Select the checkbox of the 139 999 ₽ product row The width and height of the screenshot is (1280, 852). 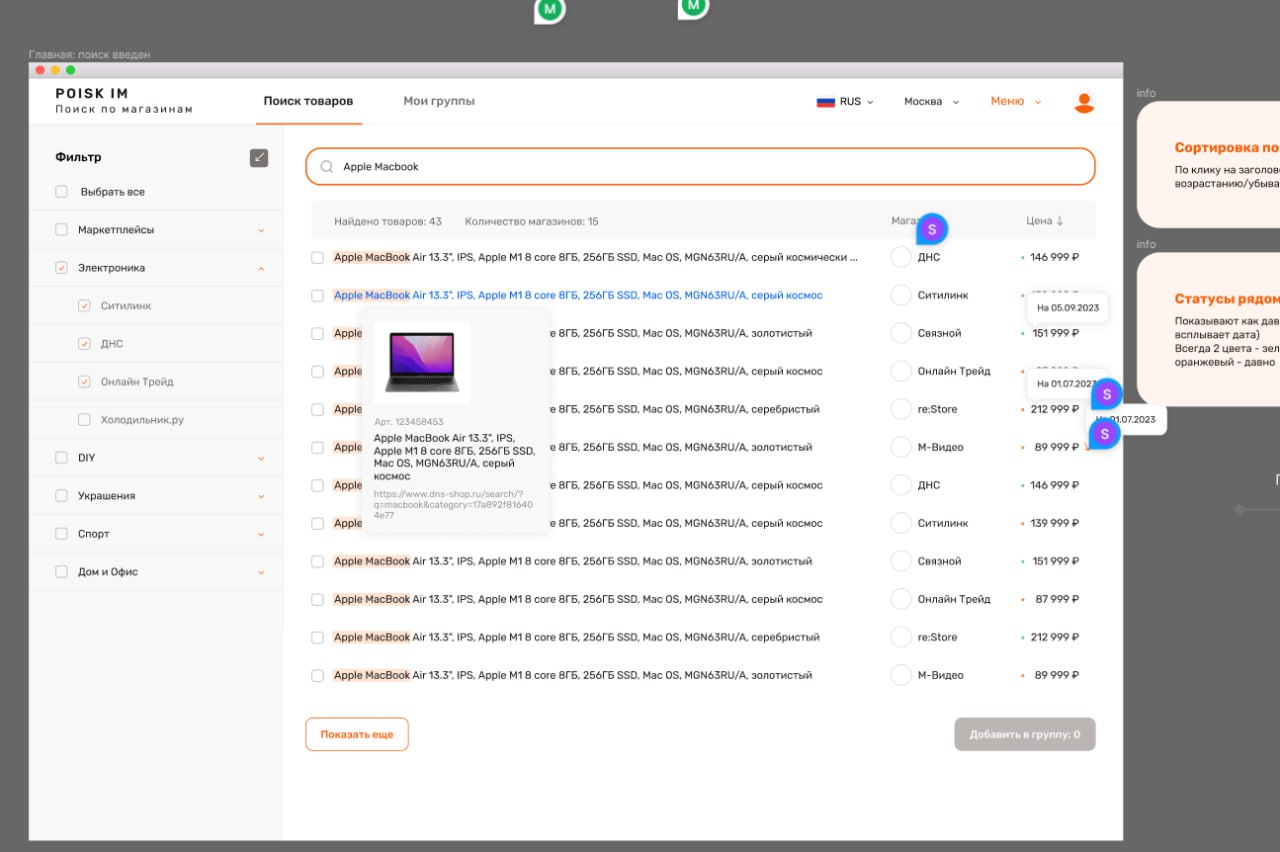coord(317,524)
